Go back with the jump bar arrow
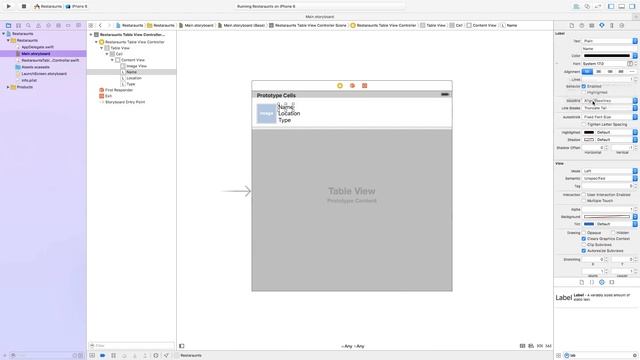The width and height of the screenshot is (640, 360). pos(100,25)
